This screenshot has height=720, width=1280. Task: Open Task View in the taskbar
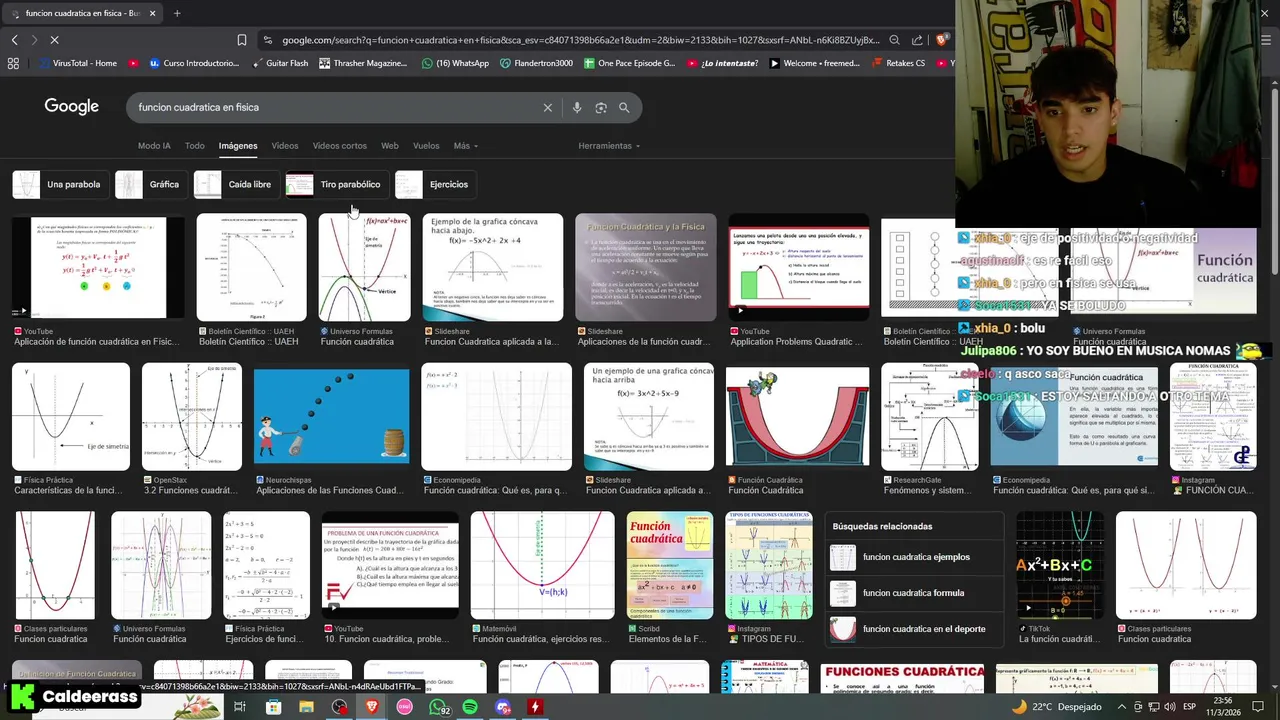tap(240, 707)
